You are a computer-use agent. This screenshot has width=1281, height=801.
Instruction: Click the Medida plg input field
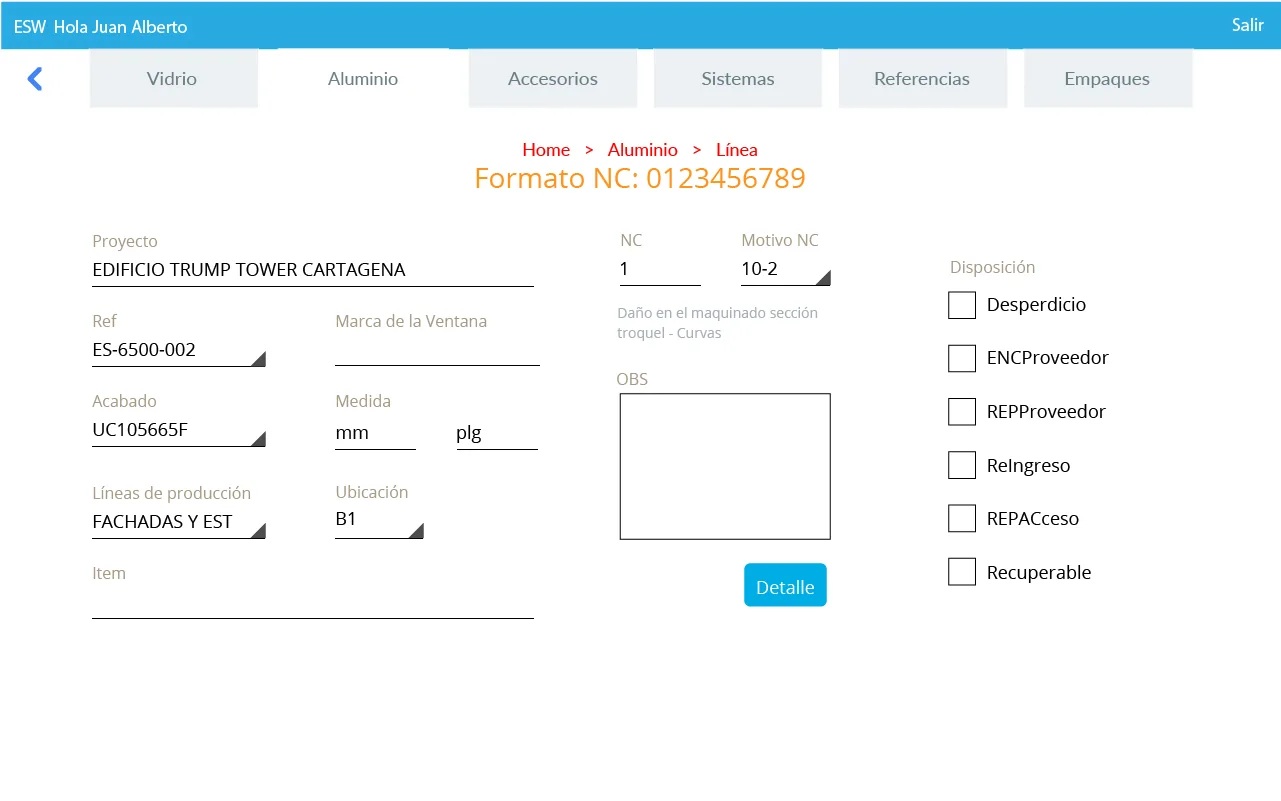[497, 434]
